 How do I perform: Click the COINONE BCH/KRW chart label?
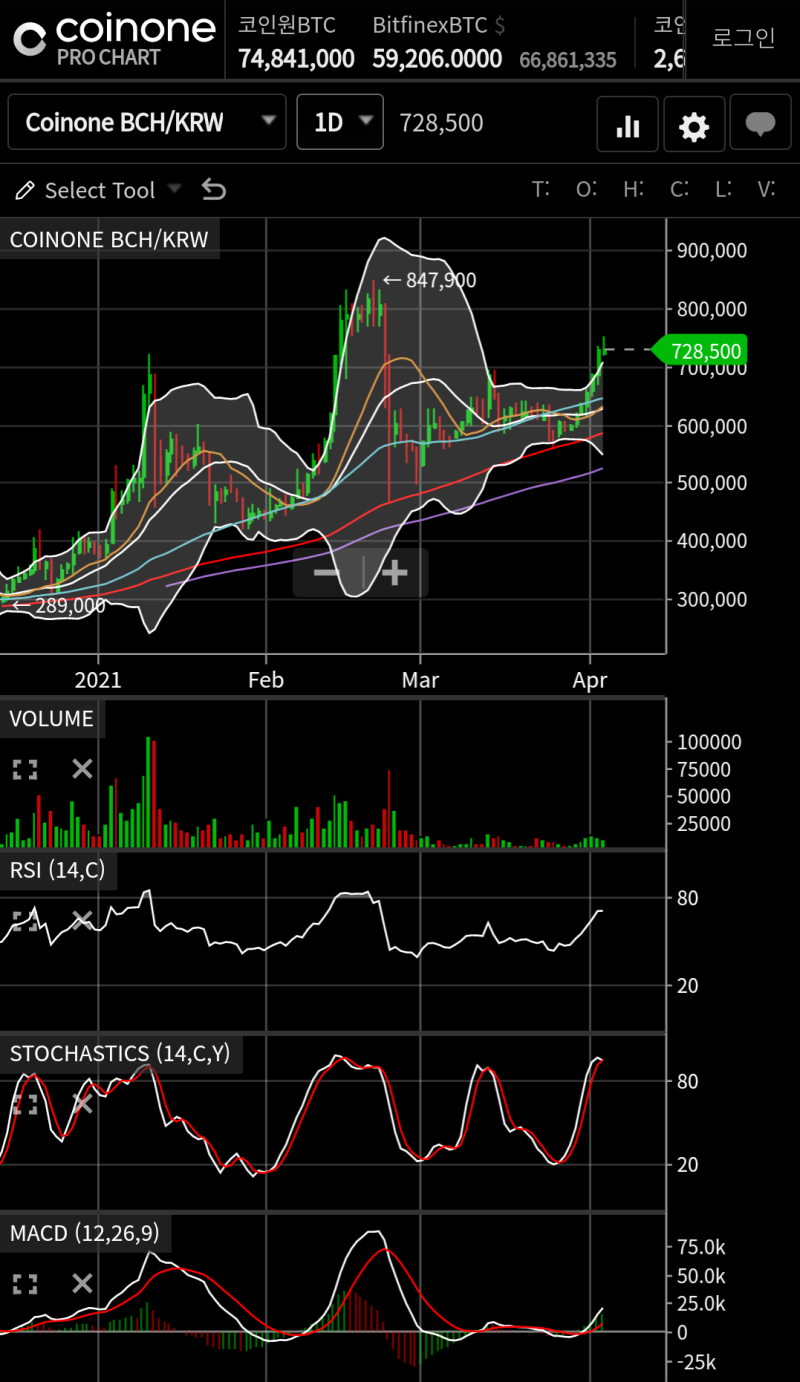(109, 240)
